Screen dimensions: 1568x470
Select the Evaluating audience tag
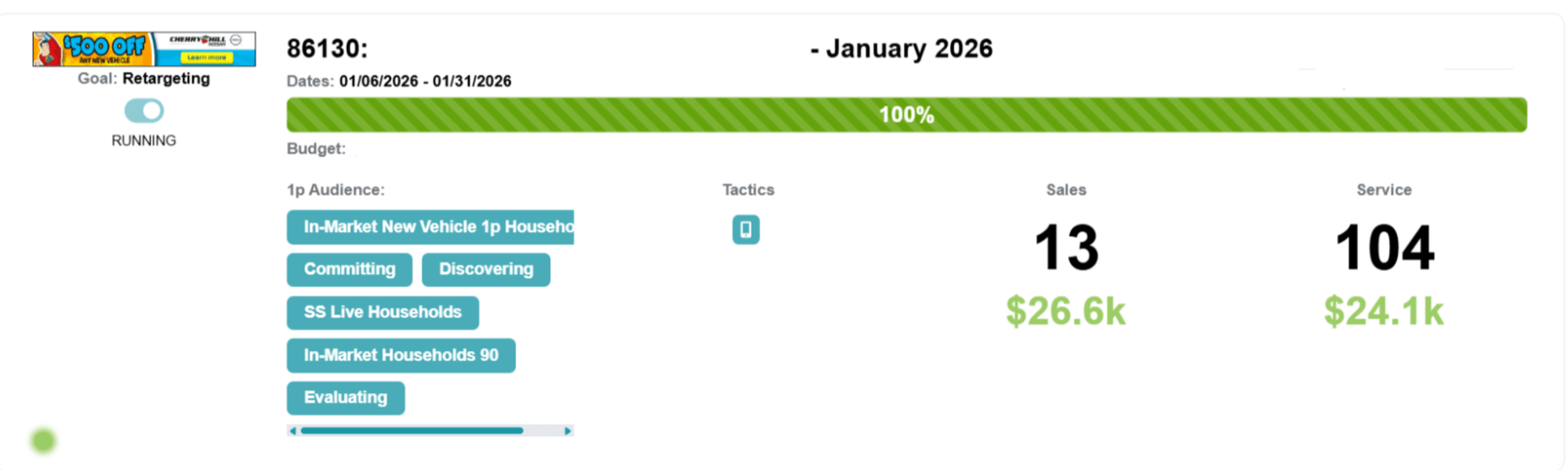tap(346, 398)
